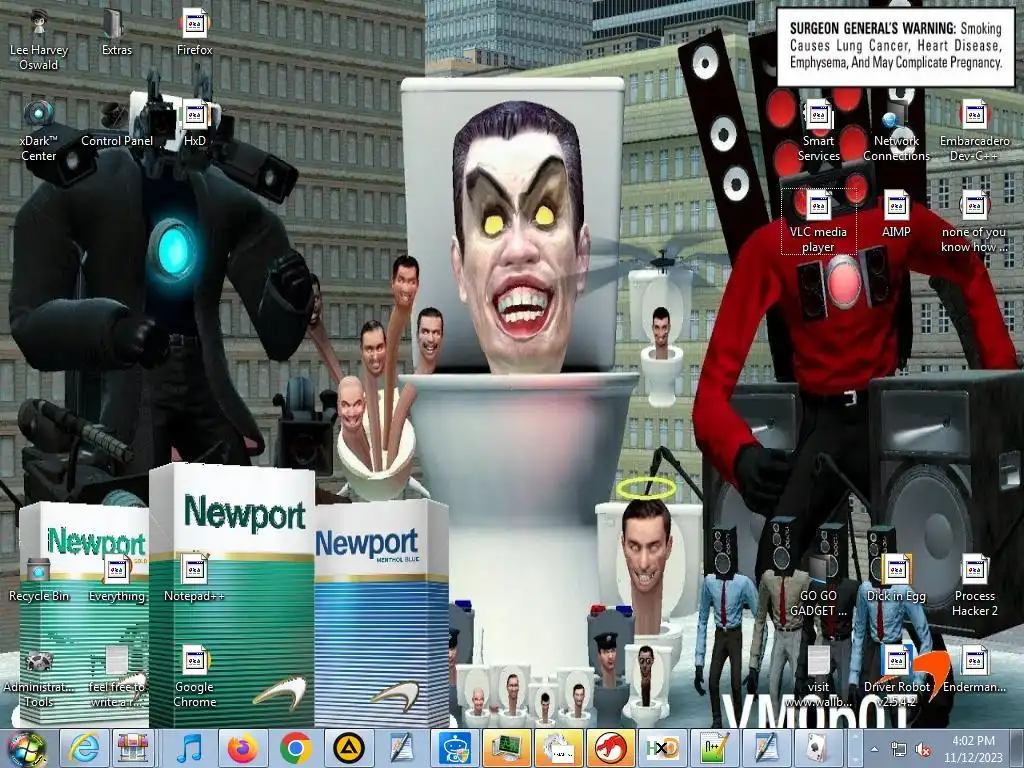Open the Extras desktop shortcut
1024x768 pixels.
[116, 33]
